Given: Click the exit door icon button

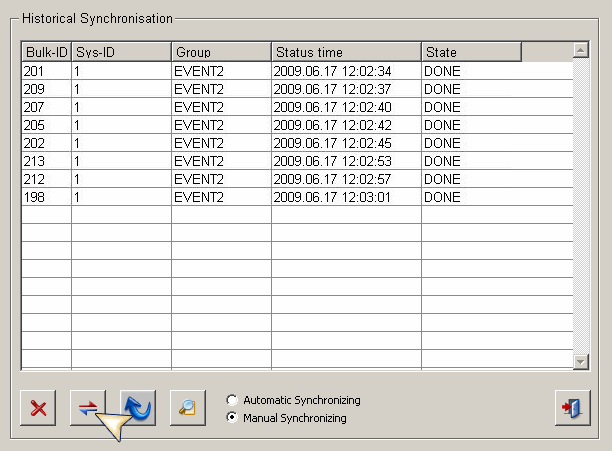Looking at the screenshot, I should [x=572, y=408].
